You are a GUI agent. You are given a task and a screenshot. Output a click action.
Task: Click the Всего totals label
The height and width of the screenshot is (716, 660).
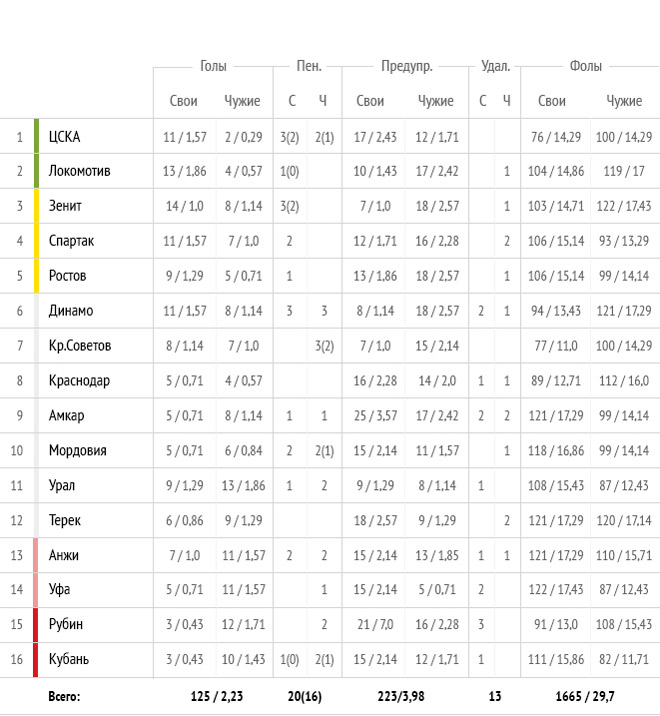[64, 696]
